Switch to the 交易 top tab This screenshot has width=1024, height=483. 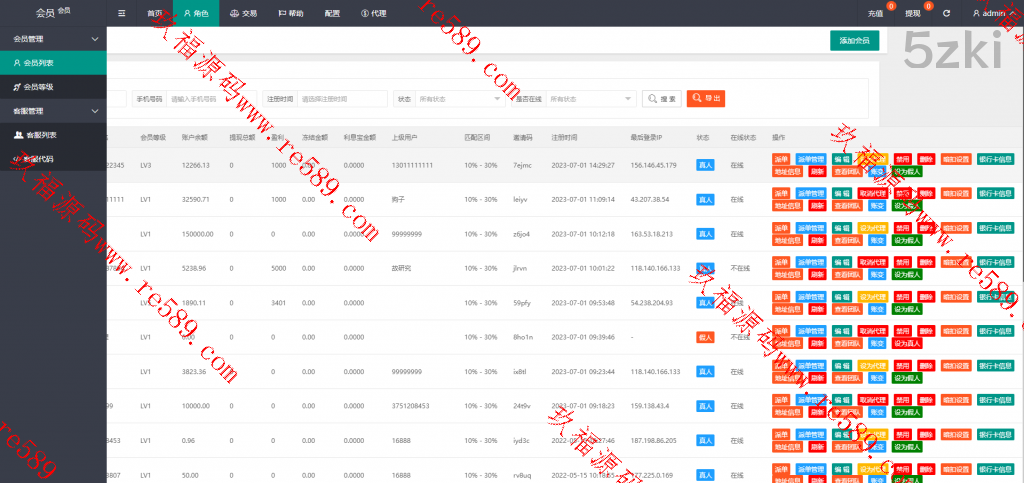pos(241,13)
